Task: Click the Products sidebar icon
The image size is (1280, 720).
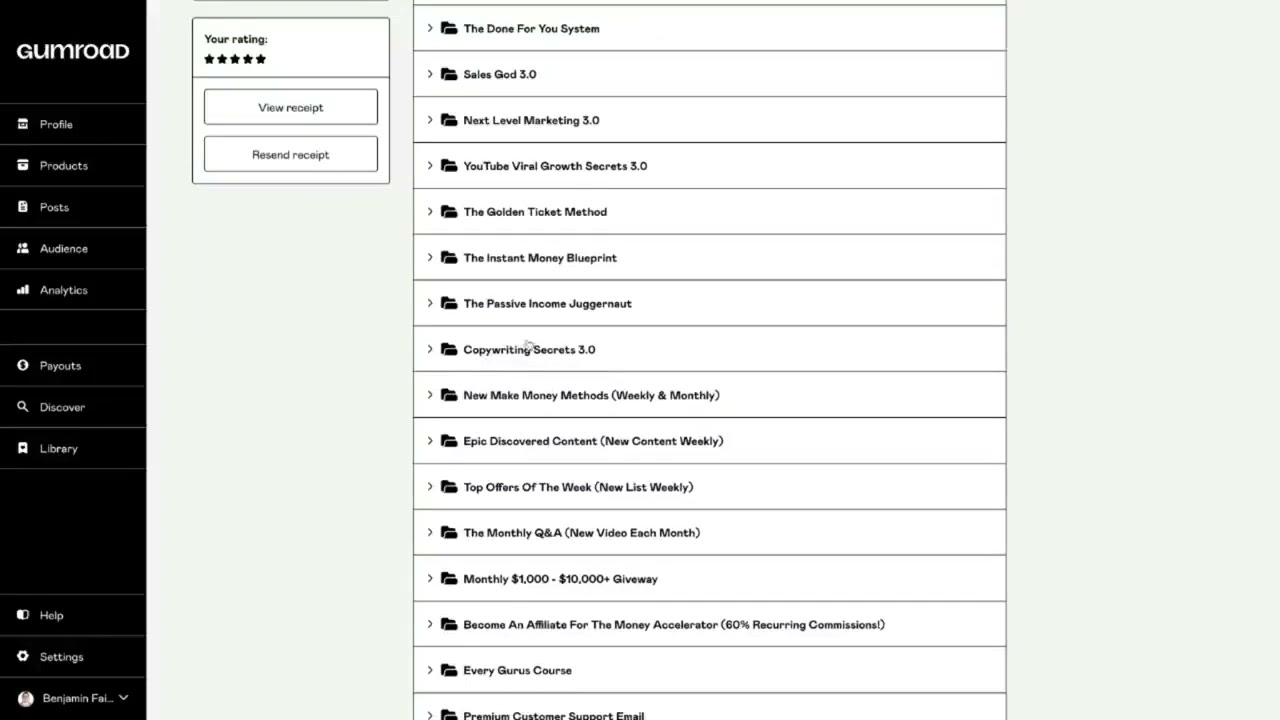Action: pos(23,165)
